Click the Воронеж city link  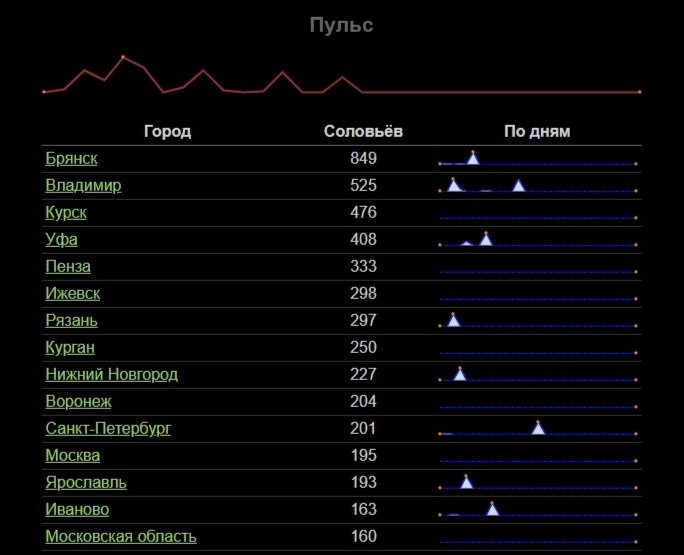78,402
